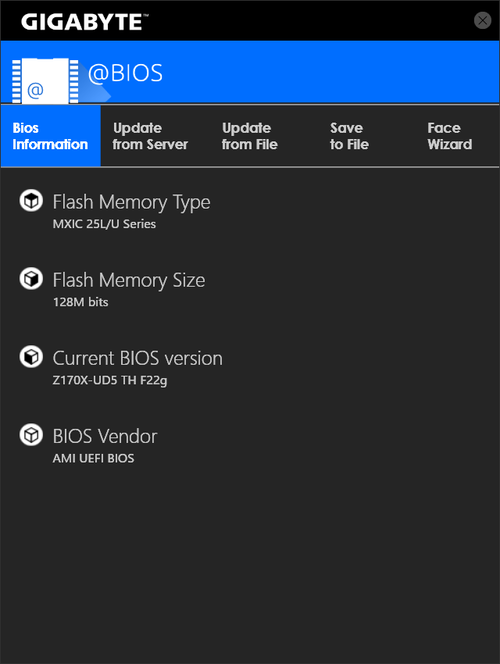Viewport: 500px width, 664px height.
Task: Click the Flash Memory Size heading
Action: [x=129, y=280]
